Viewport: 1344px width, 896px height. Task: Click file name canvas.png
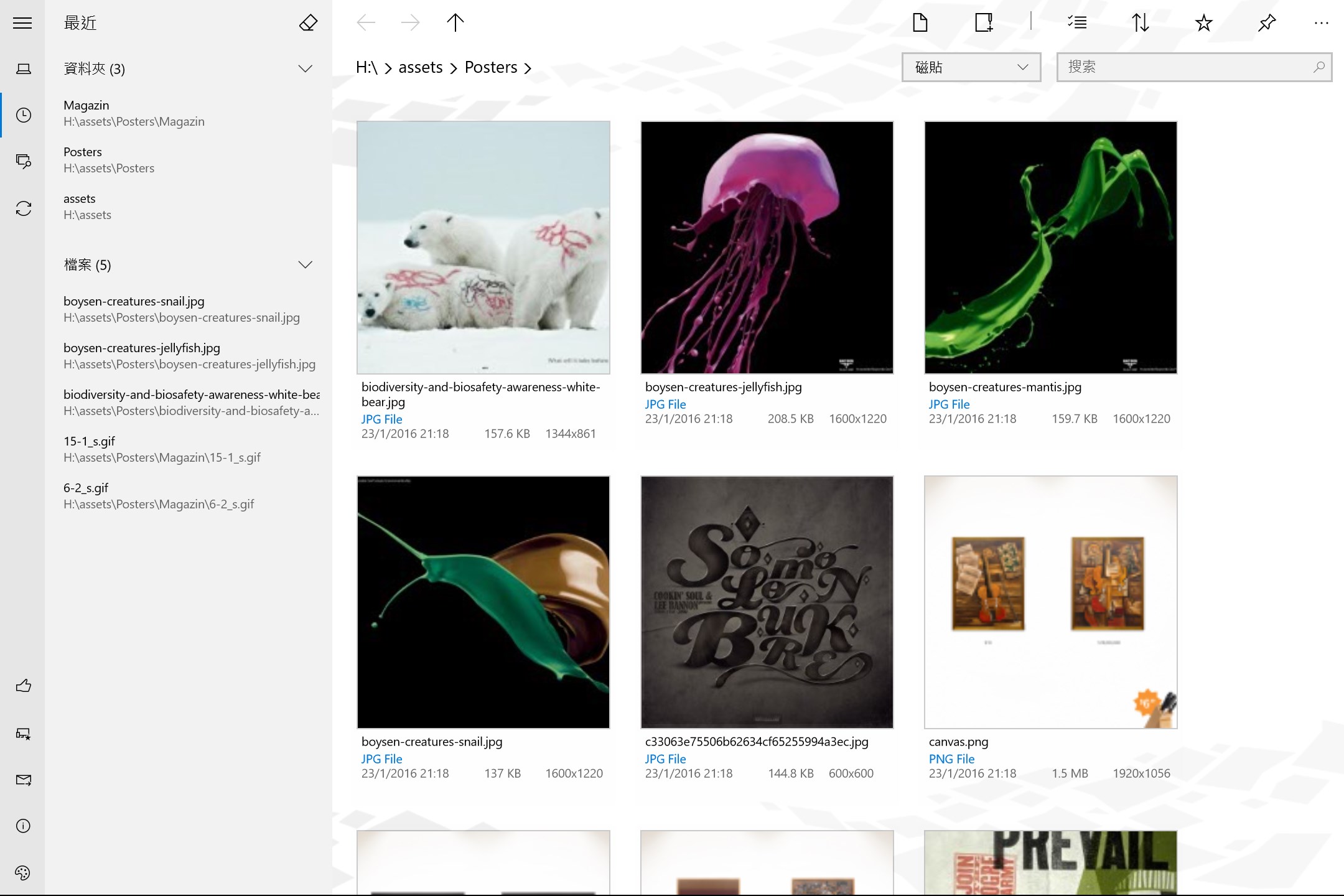tap(958, 742)
